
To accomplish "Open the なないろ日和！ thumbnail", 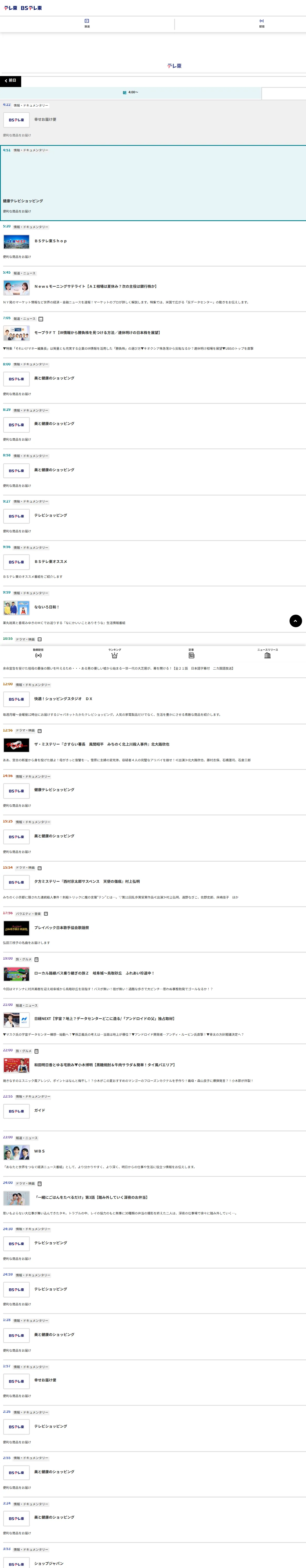I will tap(16, 608).
